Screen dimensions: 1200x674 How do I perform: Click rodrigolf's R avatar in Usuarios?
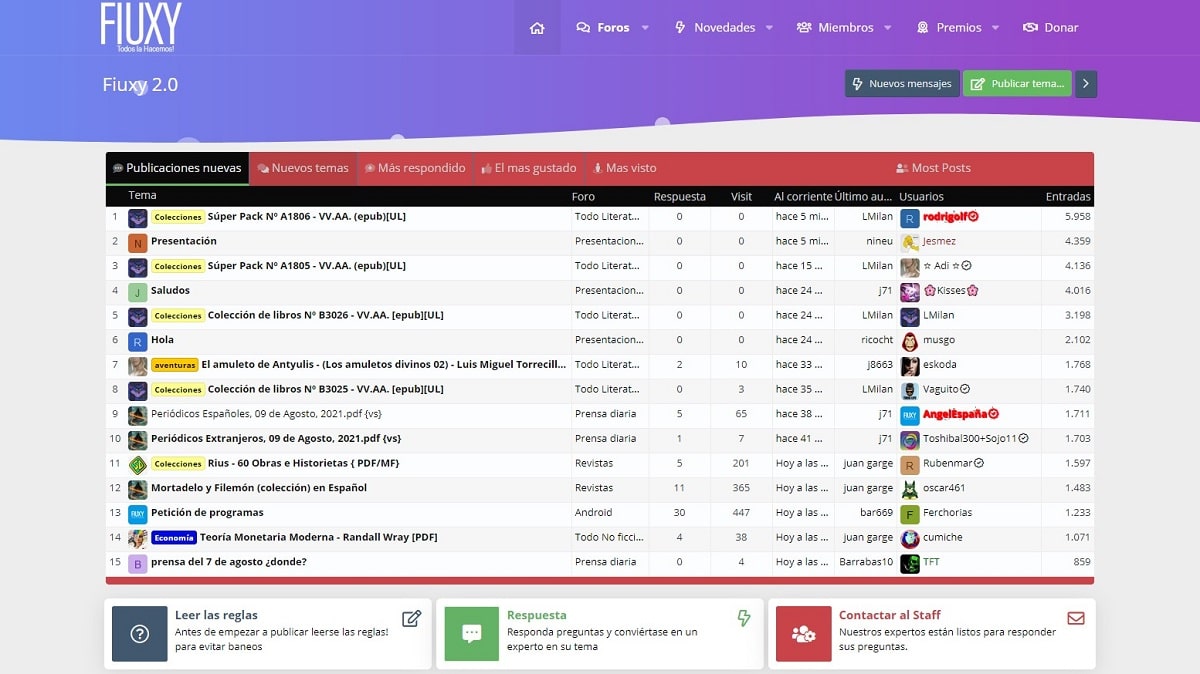[910, 218]
